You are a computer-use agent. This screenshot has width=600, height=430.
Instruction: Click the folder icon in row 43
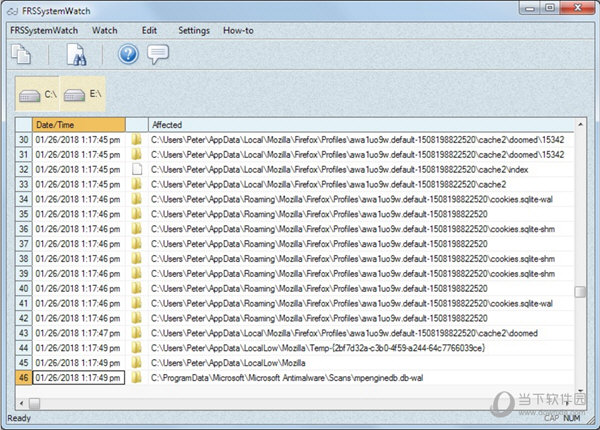pos(137,333)
